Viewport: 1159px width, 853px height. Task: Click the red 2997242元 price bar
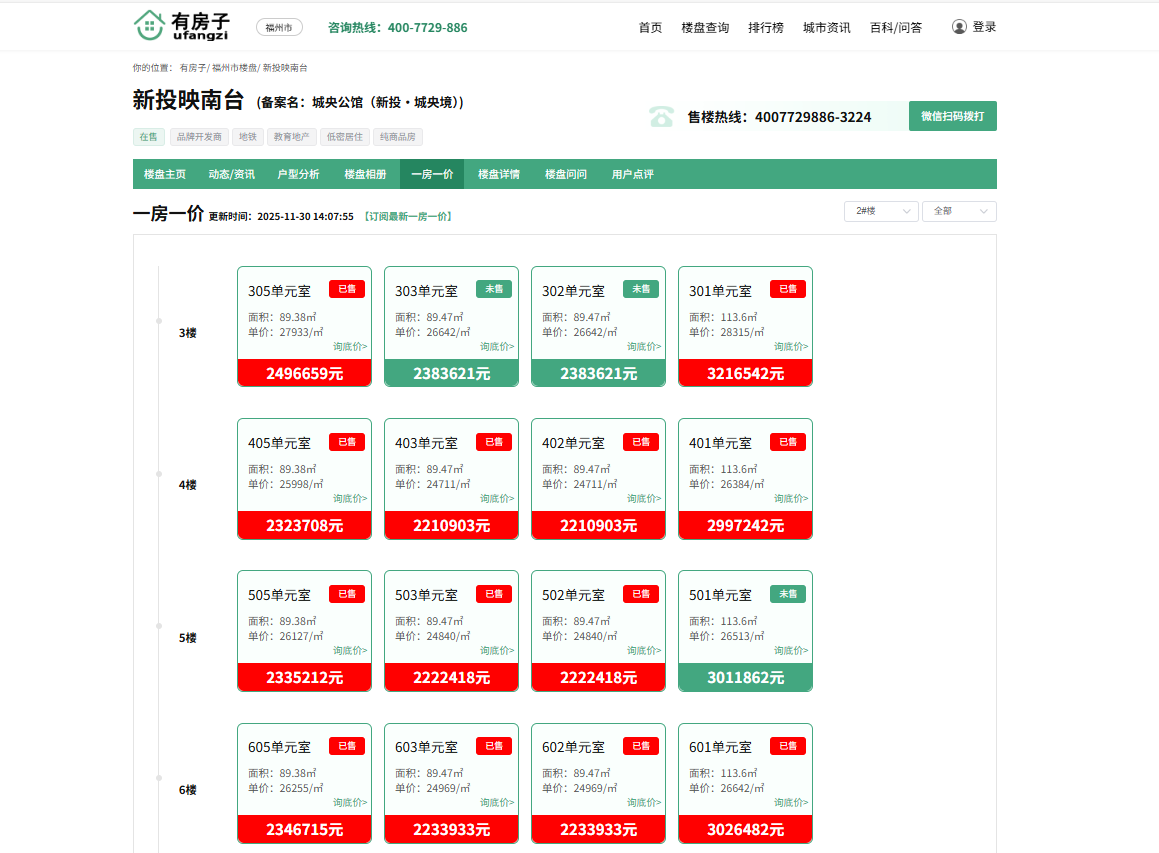[745, 525]
